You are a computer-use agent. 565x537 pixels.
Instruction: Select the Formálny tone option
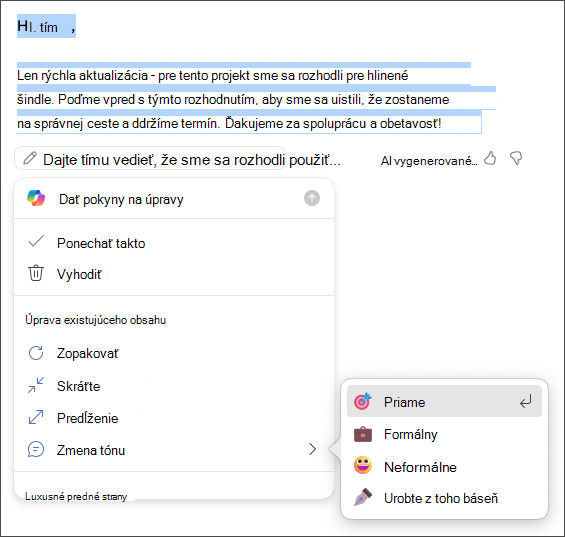point(444,434)
